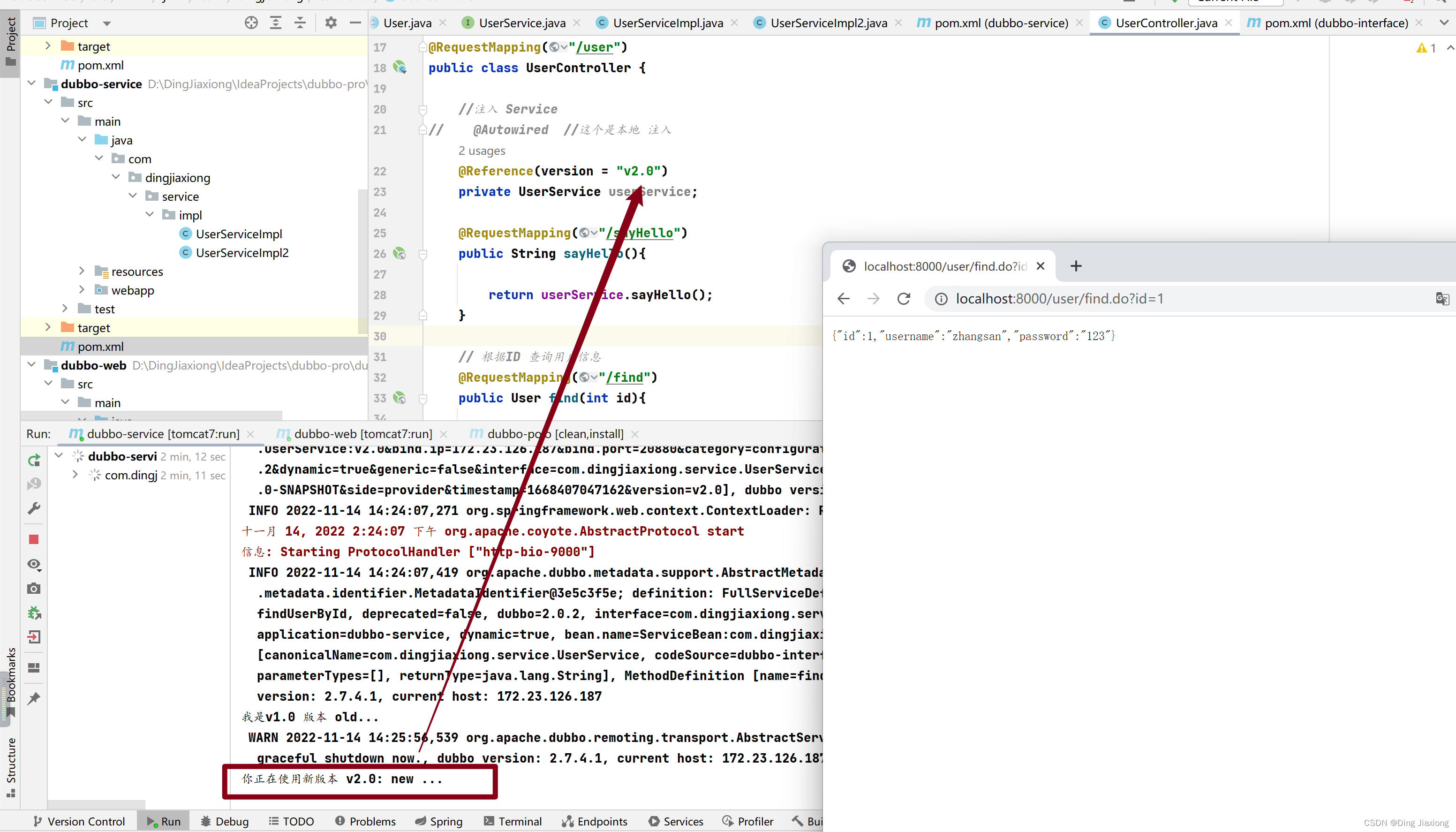1456x832 pixels.
Task: Click the Select Opened File locate icon
Action: pyautogui.click(x=251, y=23)
